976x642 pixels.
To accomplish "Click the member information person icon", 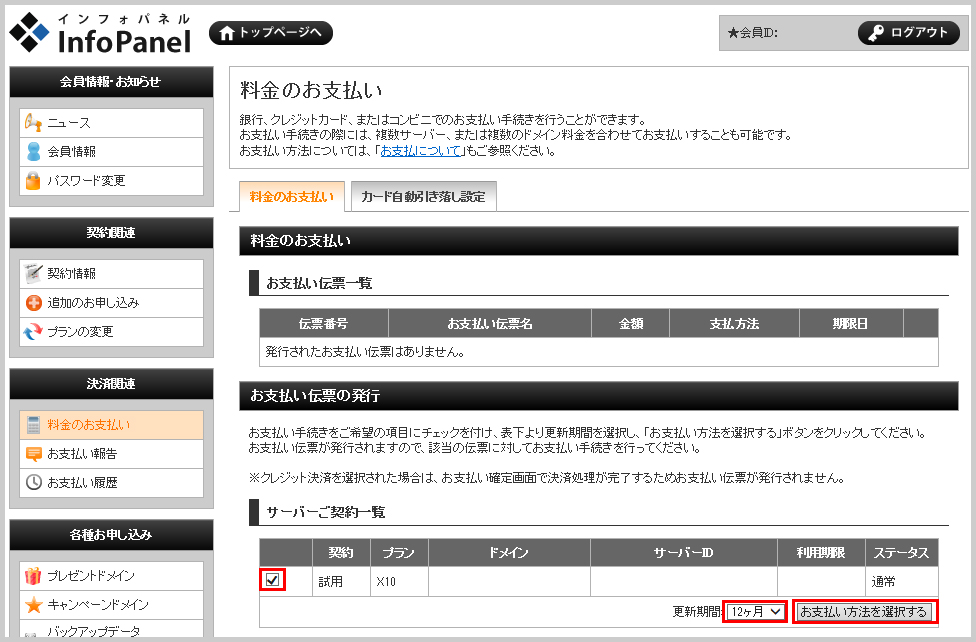I will pos(33,152).
